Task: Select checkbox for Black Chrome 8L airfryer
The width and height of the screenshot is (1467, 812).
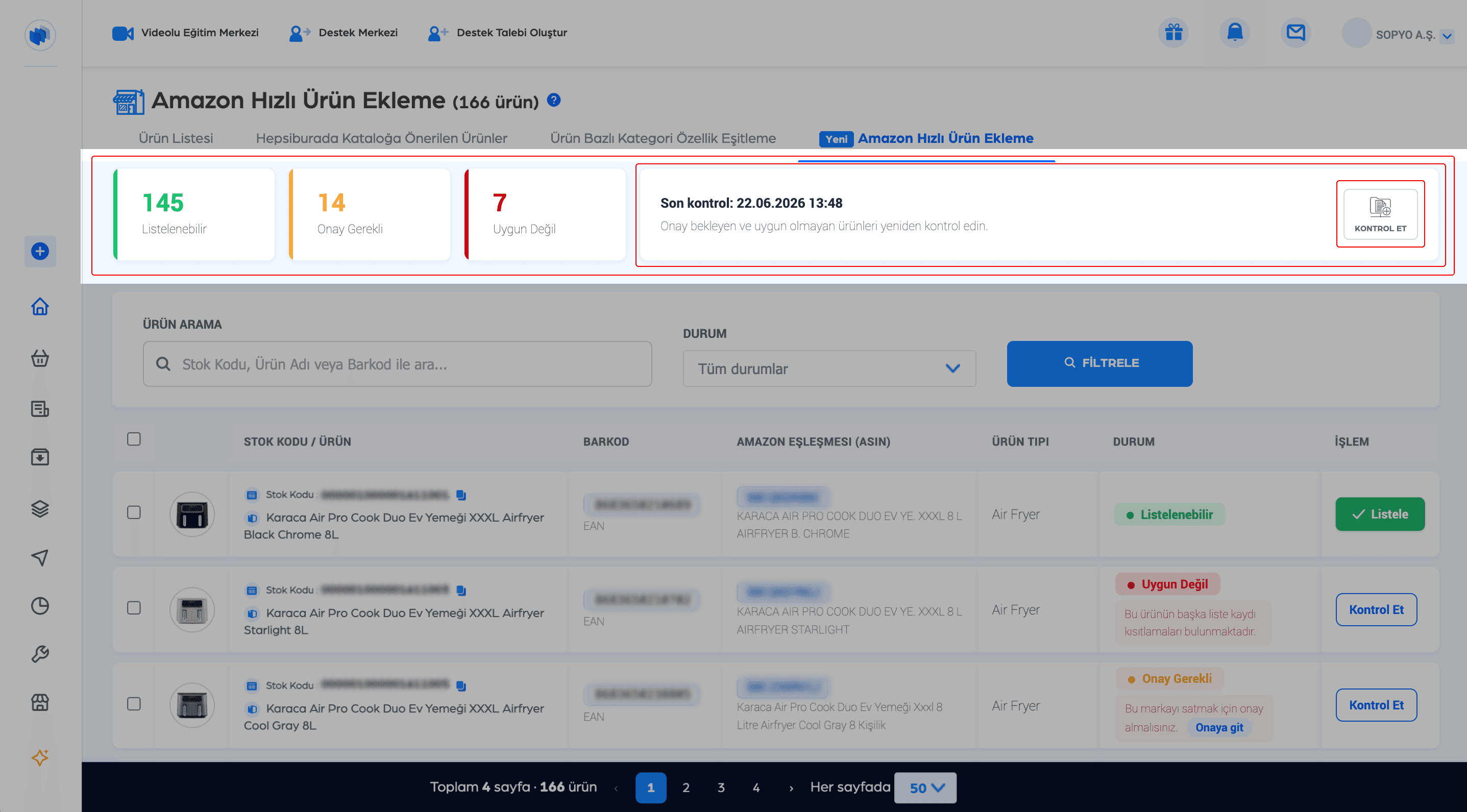Action: [134, 512]
